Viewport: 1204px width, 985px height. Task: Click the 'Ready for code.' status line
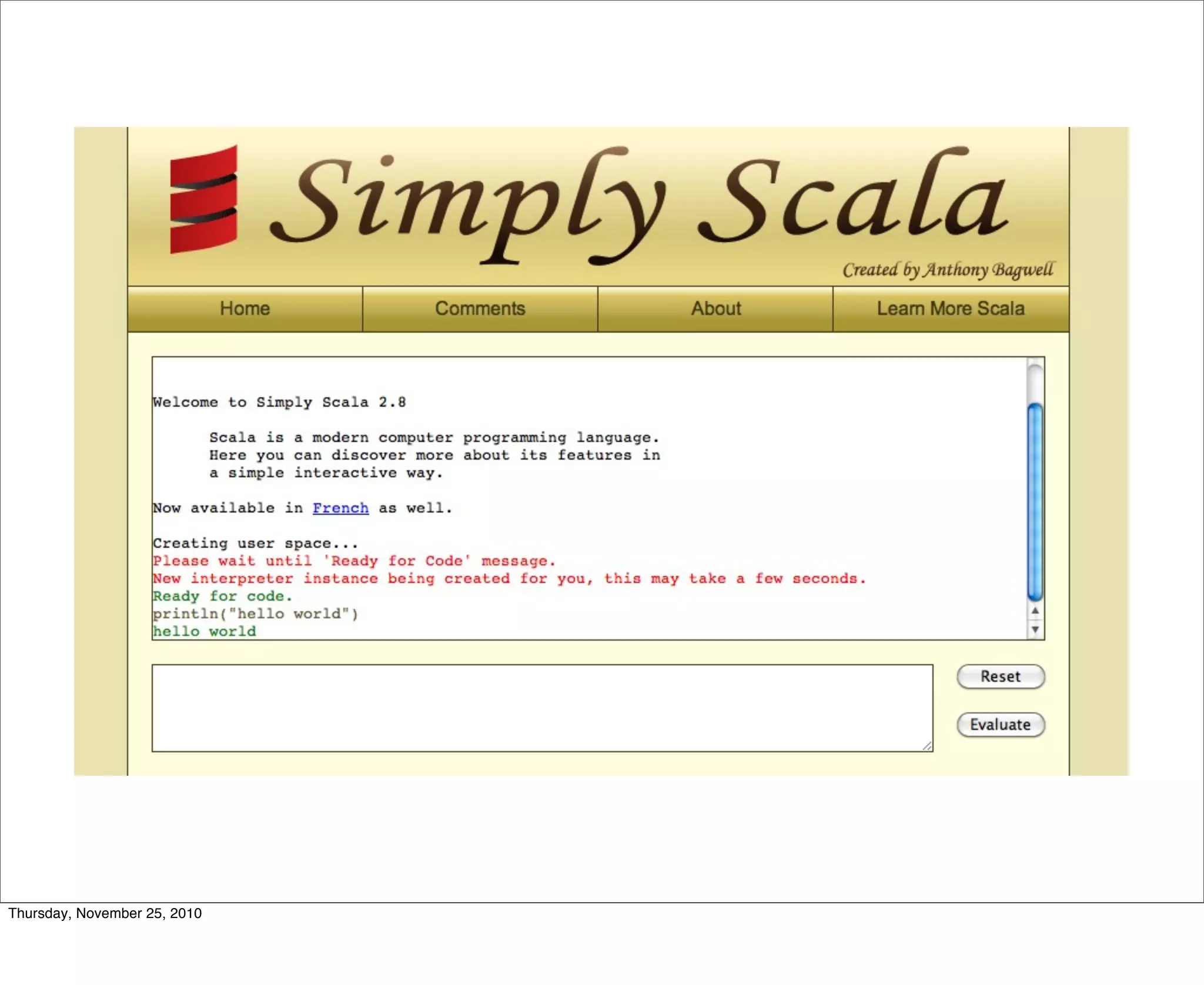click(223, 597)
